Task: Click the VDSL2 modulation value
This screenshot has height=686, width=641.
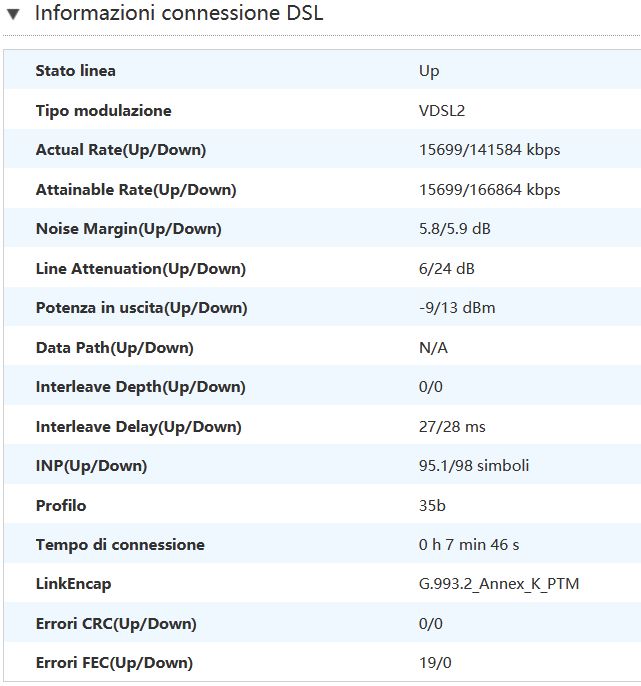Action: [441, 111]
